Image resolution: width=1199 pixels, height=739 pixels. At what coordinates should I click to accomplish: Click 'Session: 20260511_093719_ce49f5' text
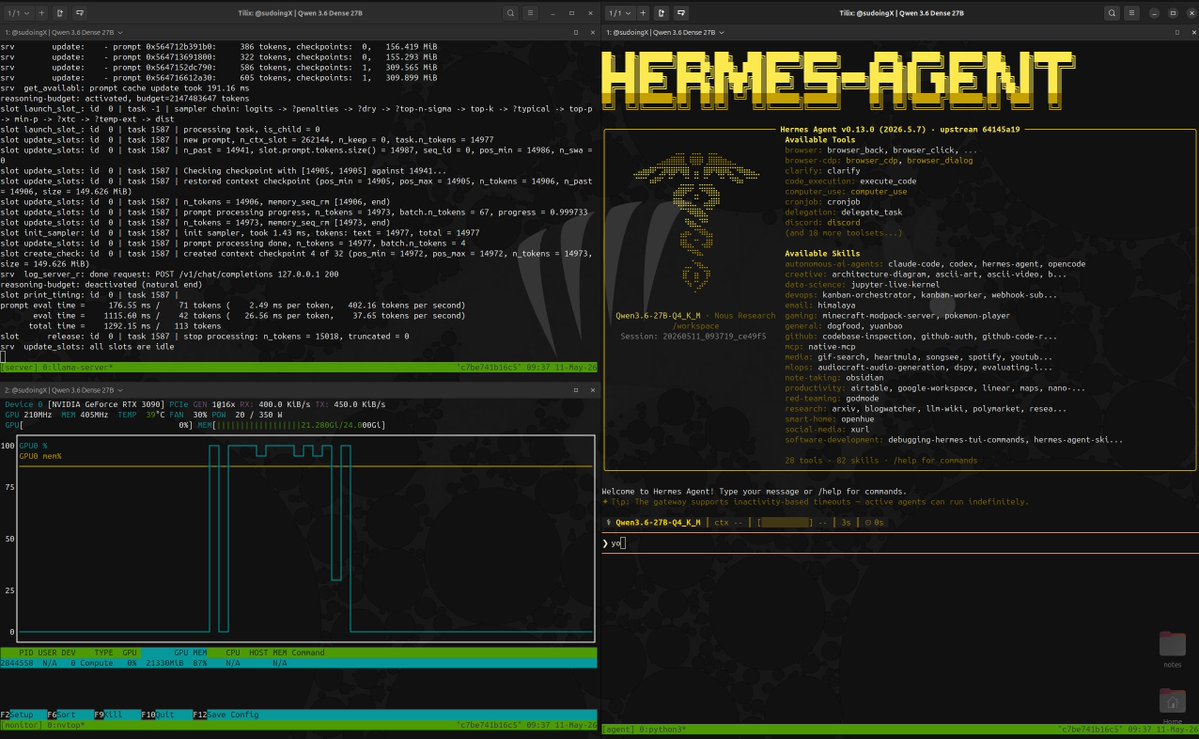click(693, 336)
